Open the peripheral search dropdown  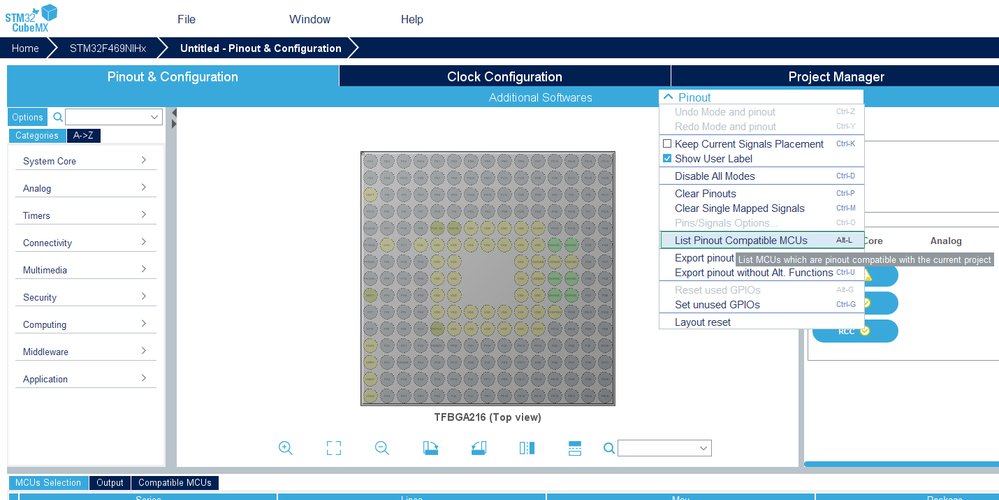(x=154, y=117)
